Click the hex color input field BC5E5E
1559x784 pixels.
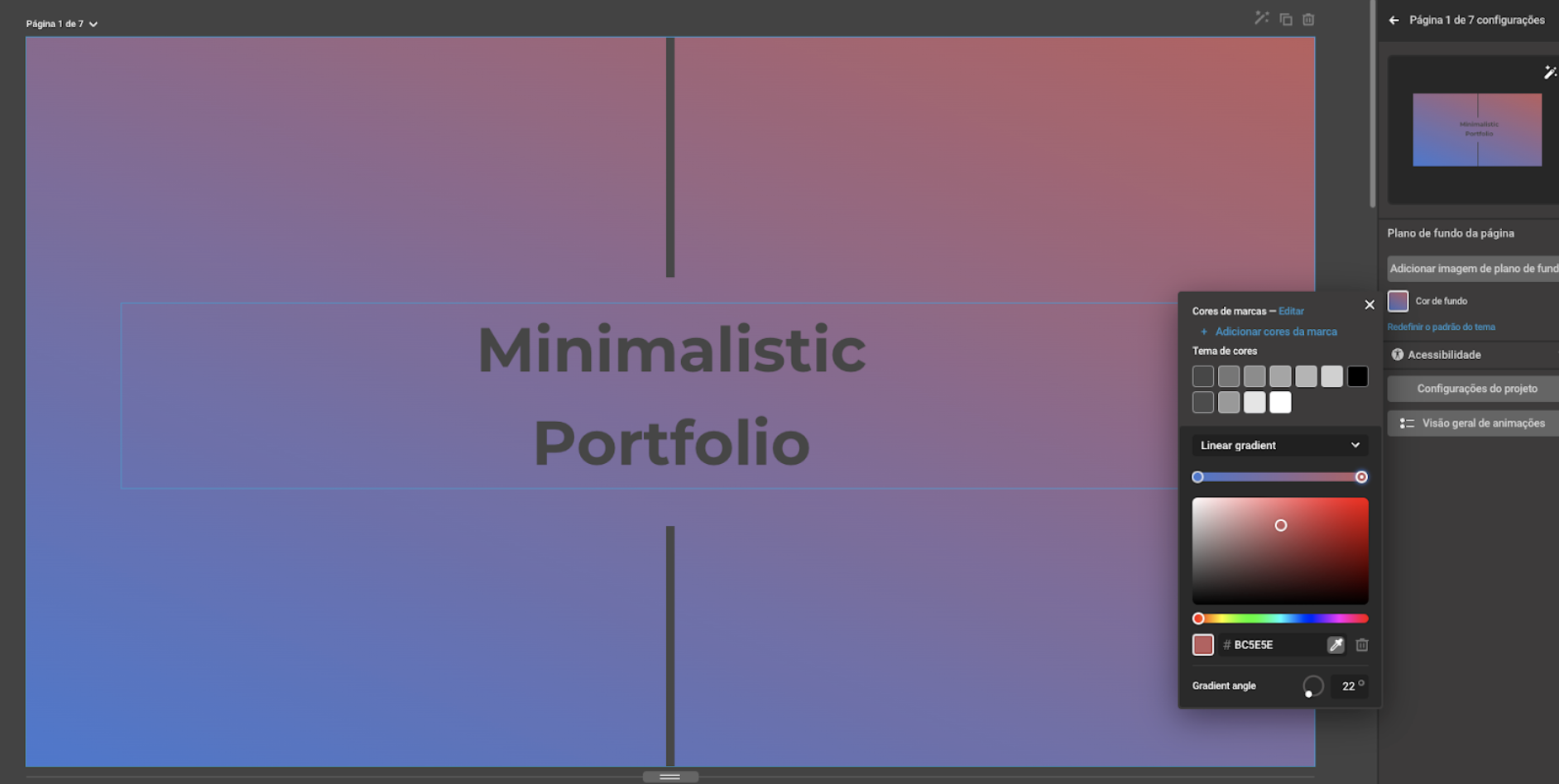point(1273,645)
